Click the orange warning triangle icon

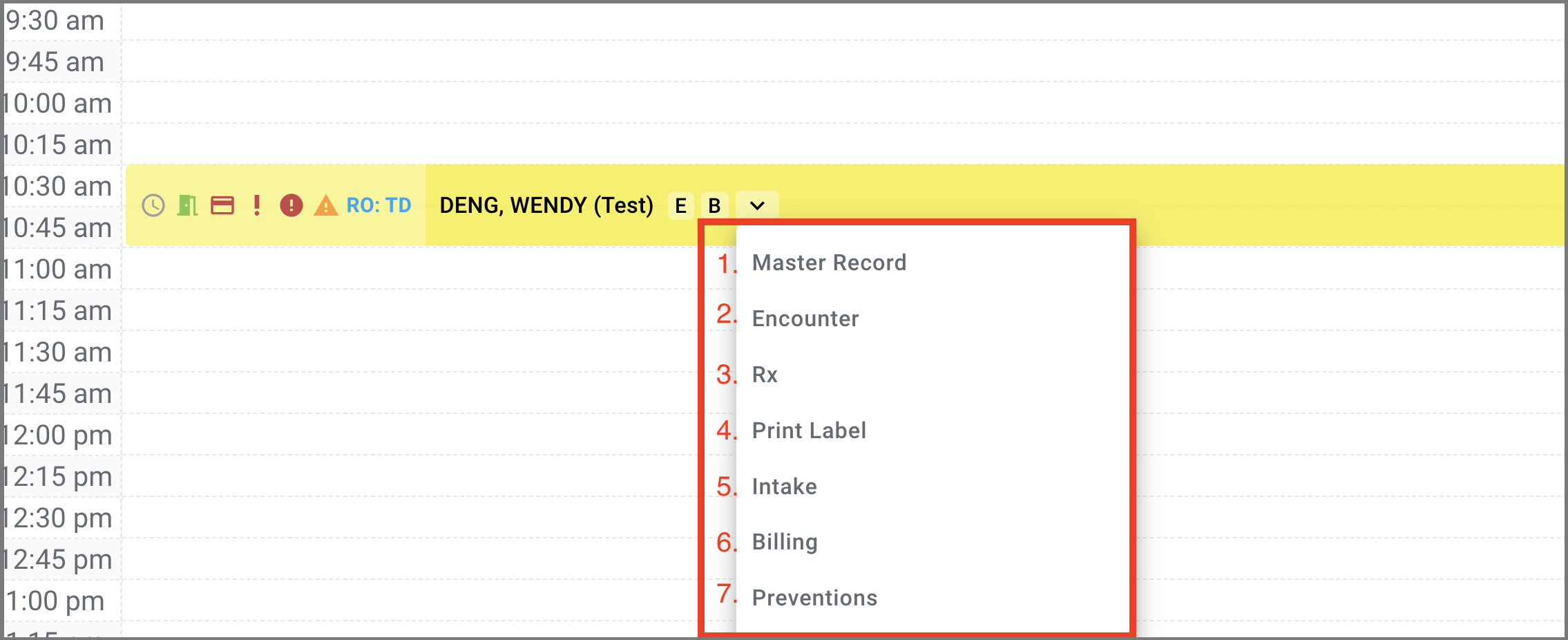coord(326,205)
